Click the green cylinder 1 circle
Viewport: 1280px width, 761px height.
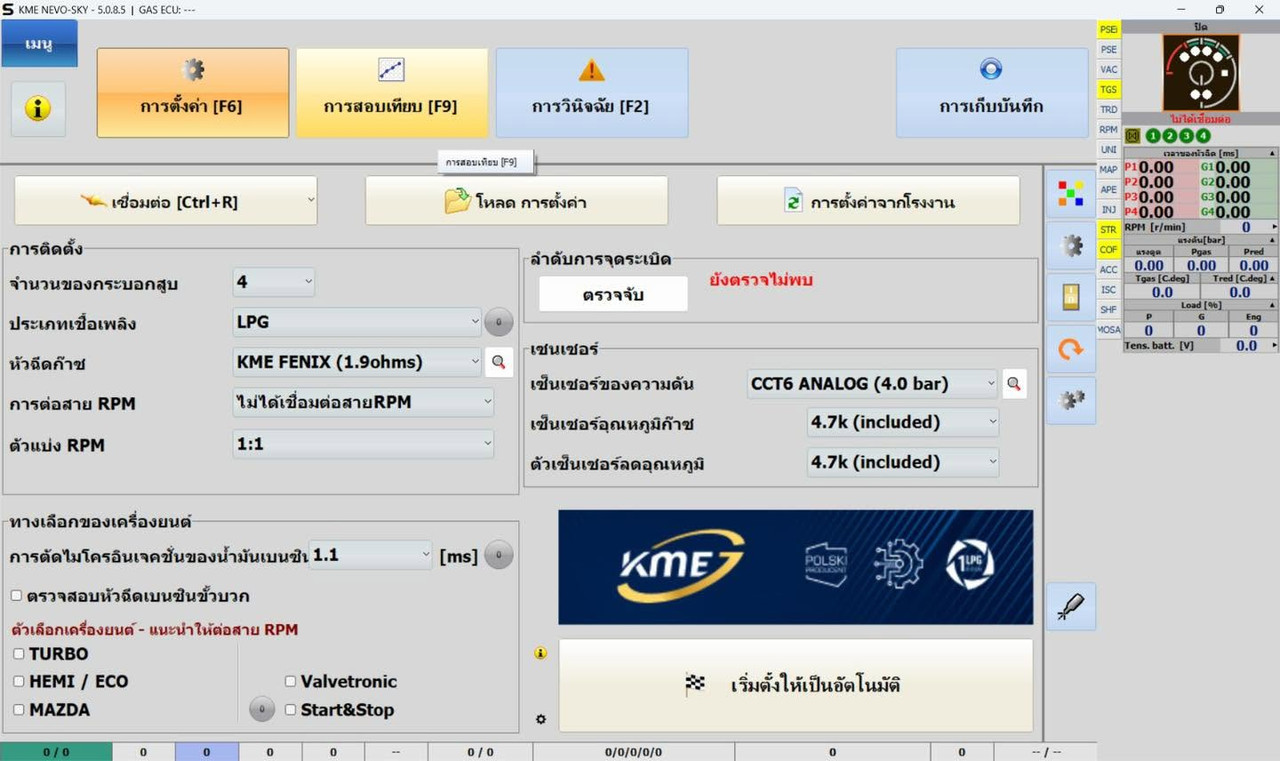(1153, 136)
